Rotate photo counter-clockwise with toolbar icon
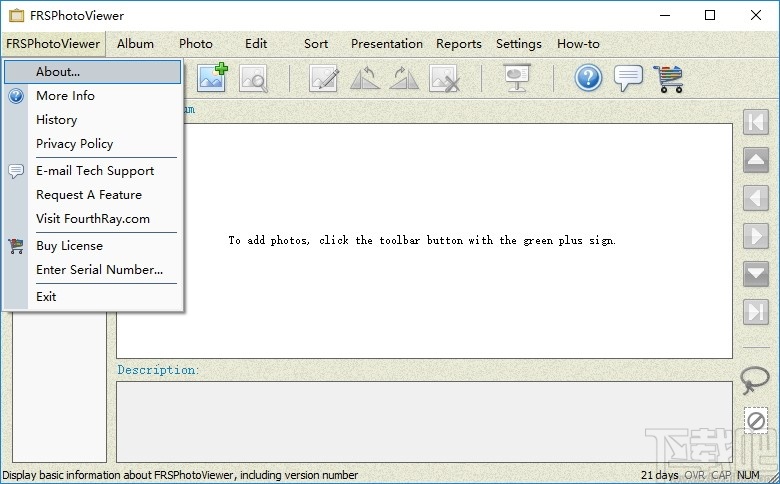 pyautogui.click(x=365, y=79)
